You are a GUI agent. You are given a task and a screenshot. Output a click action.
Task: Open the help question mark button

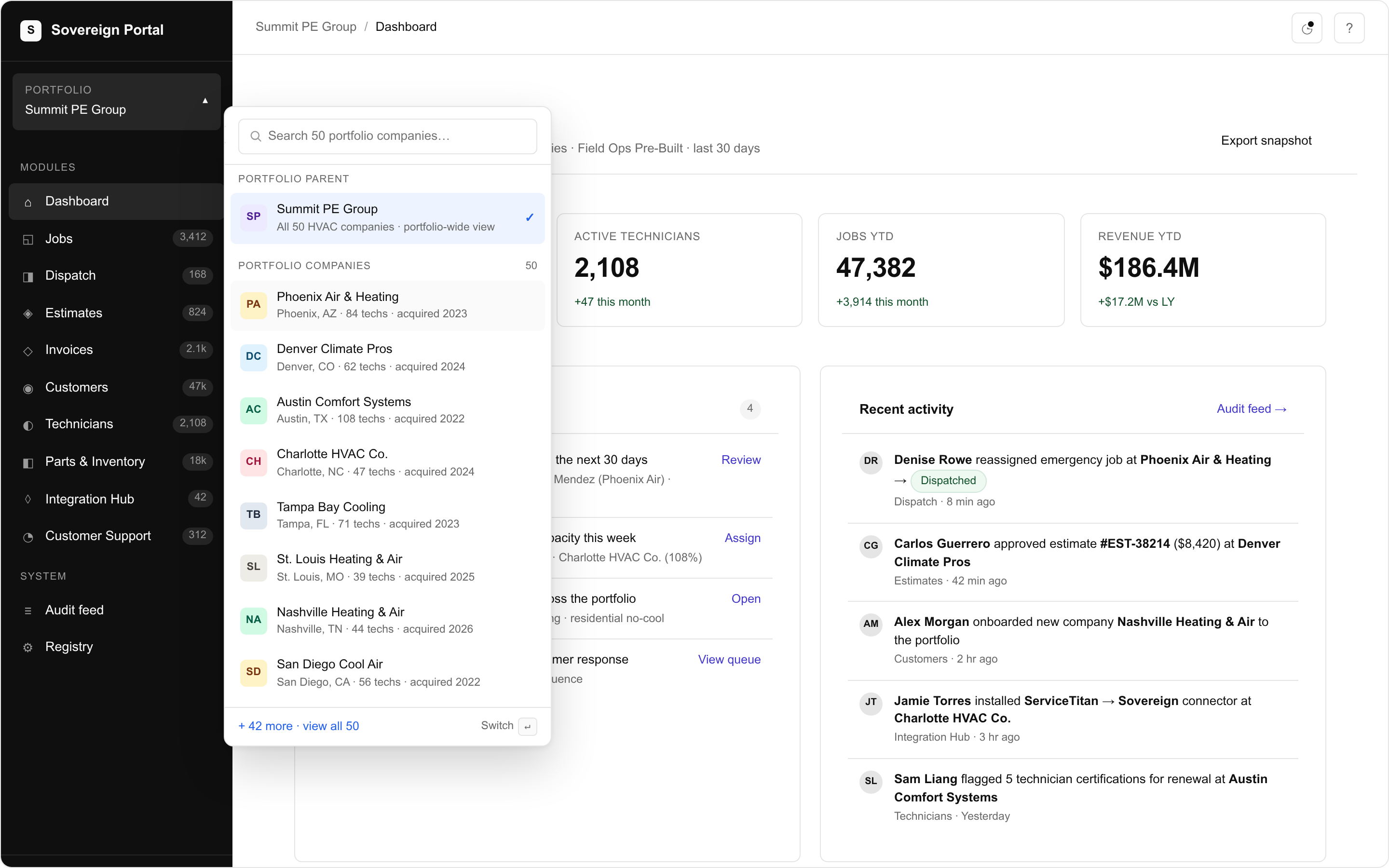tap(1349, 28)
